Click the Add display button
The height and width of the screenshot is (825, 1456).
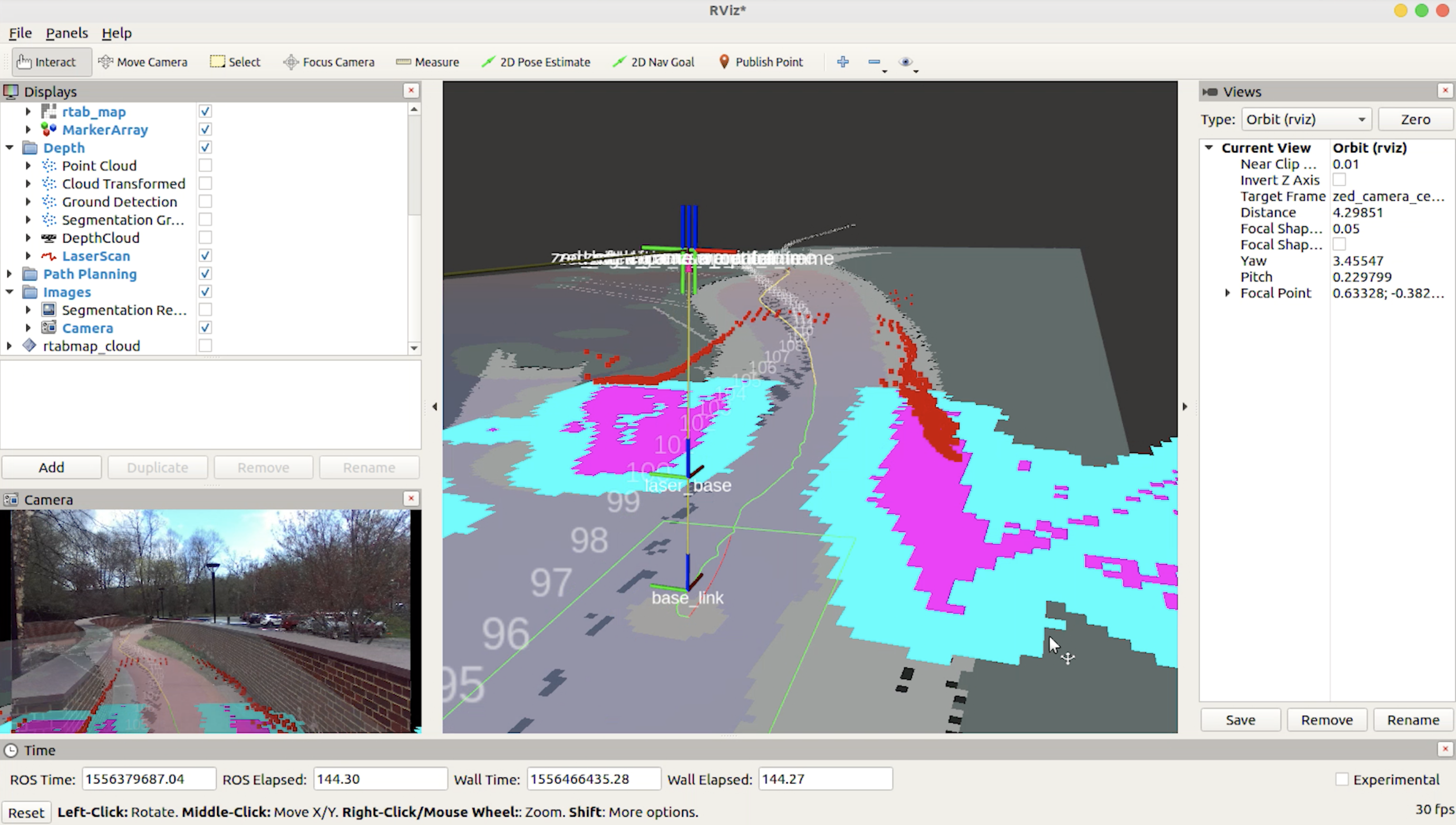[x=52, y=468]
